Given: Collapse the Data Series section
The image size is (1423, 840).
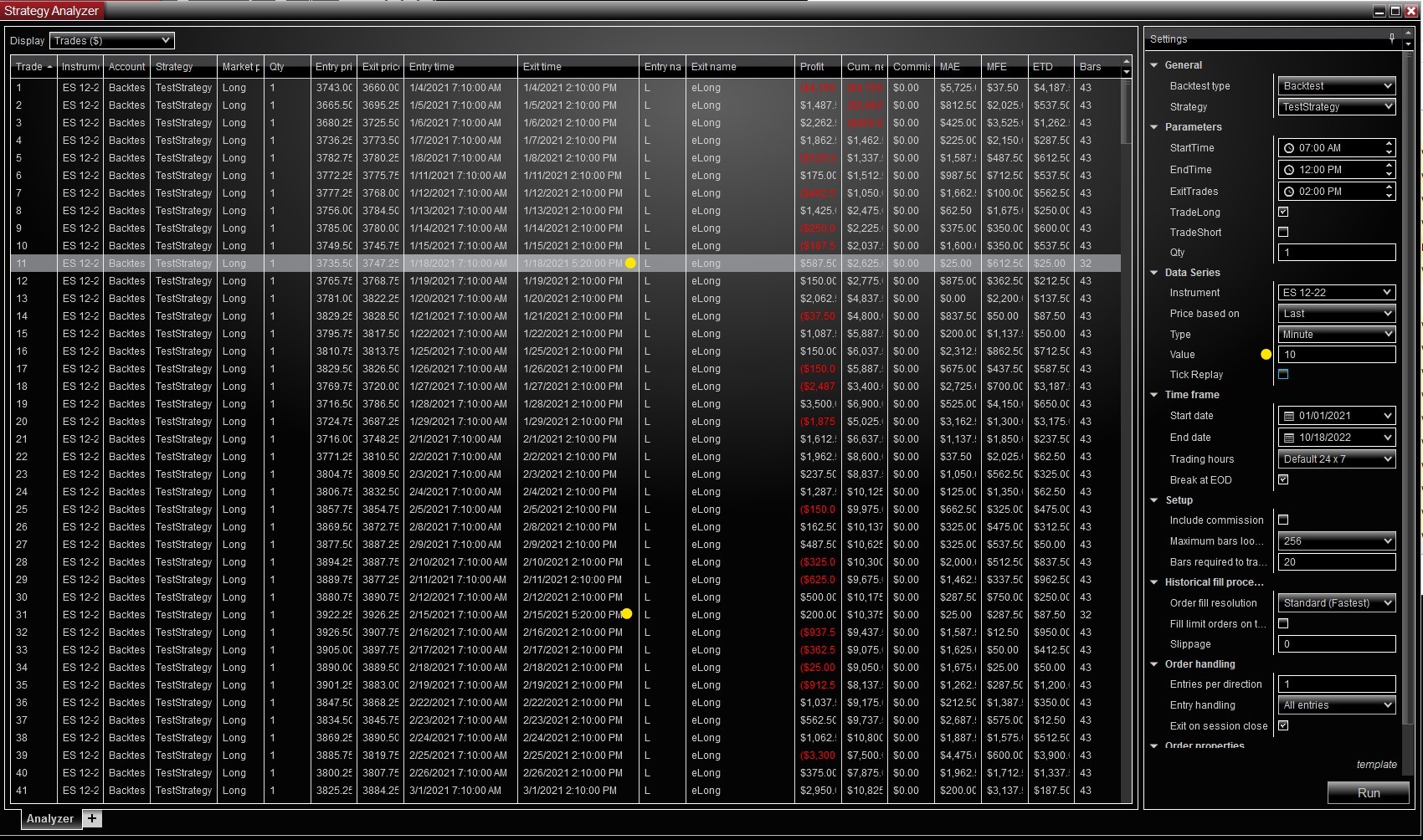Looking at the screenshot, I should tap(1155, 273).
